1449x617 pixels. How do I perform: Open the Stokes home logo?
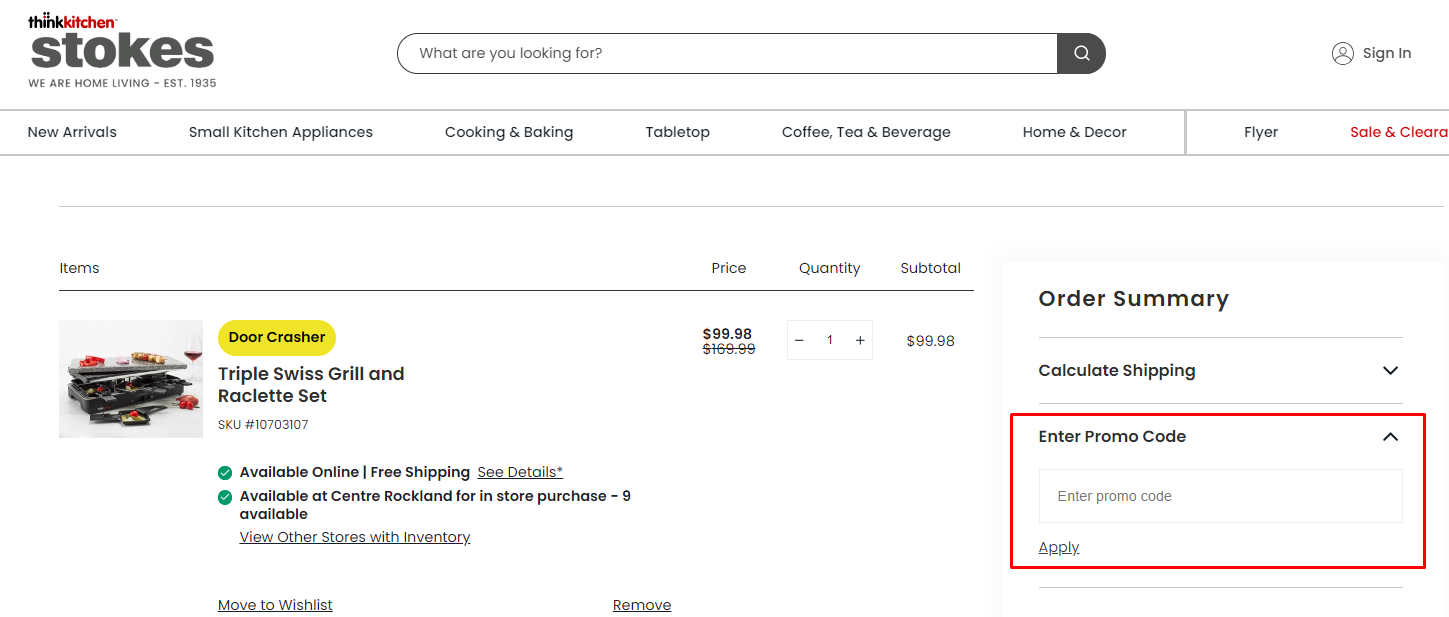click(x=122, y=52)
